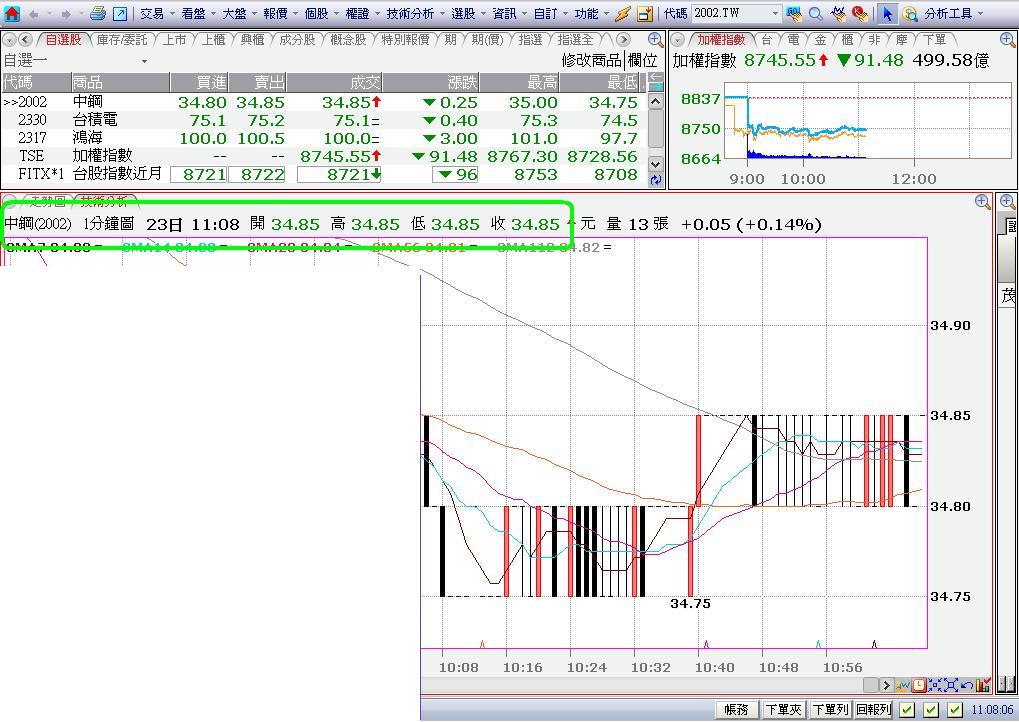
Task: Switch to the 特別報價 tab
Action: [406, 40]
